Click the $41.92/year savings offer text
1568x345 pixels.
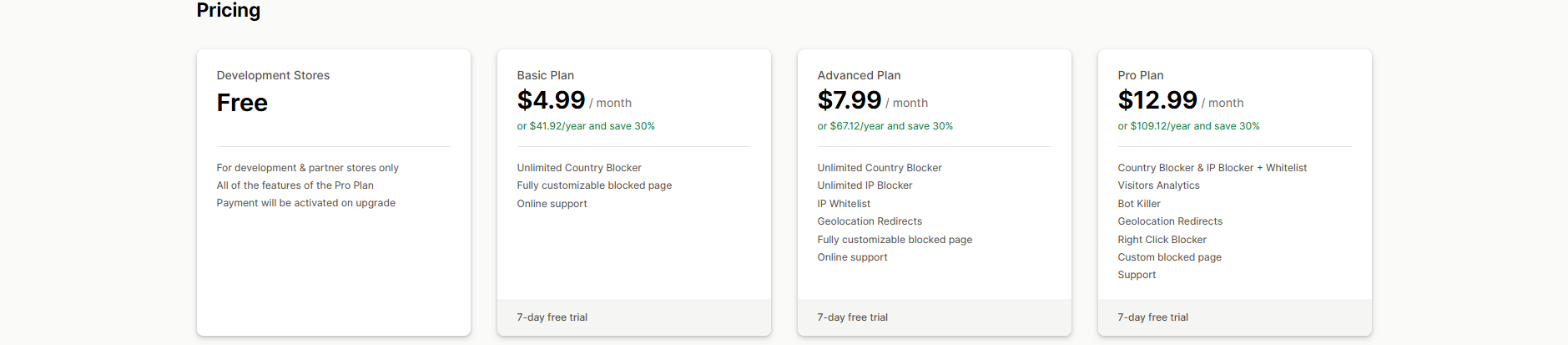(x=586, y=126)
